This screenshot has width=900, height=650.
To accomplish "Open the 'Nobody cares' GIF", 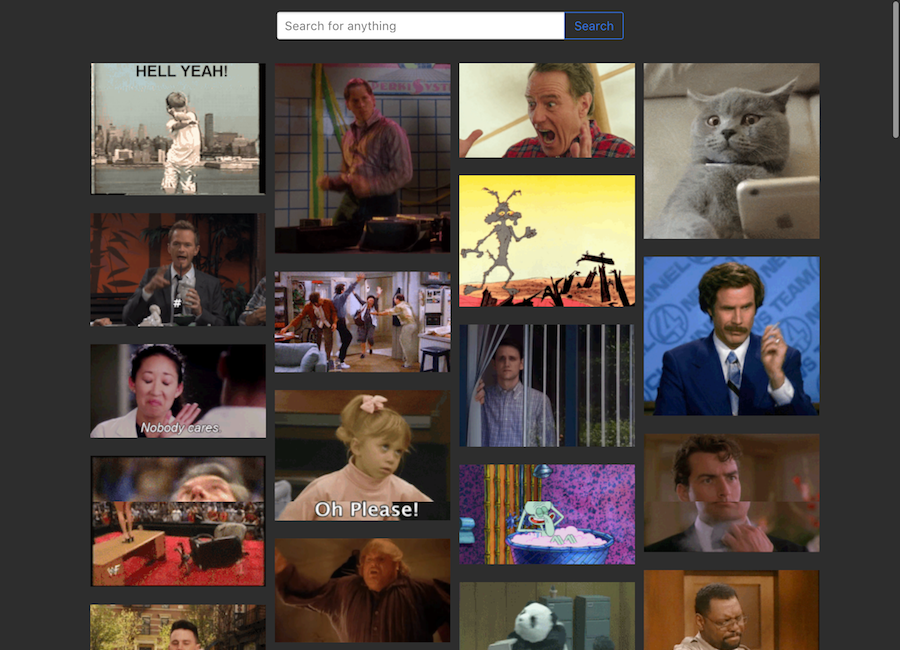I will coord(177,391).
